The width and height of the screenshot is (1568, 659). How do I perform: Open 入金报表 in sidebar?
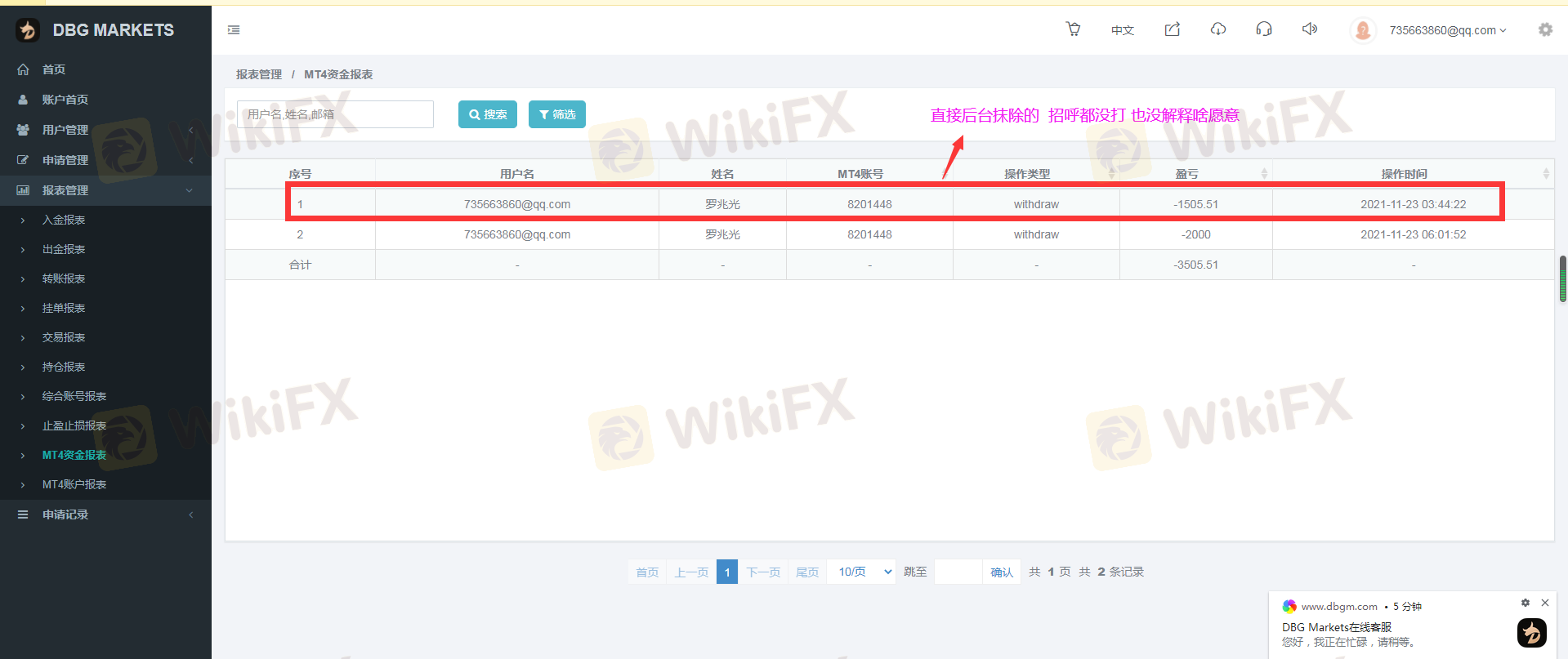[x=64, y=220]
